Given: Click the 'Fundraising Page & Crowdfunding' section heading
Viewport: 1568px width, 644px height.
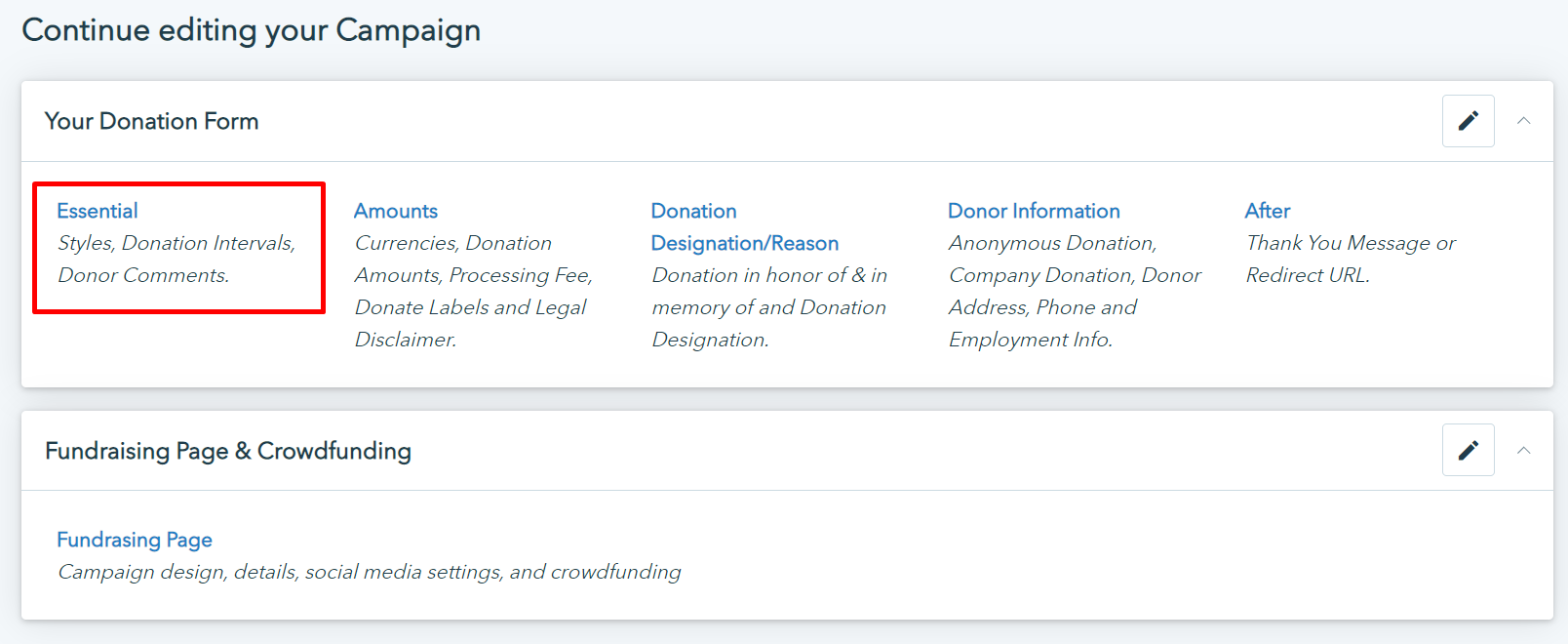Looking at the screenshot, I should click(x=228, y=451).
